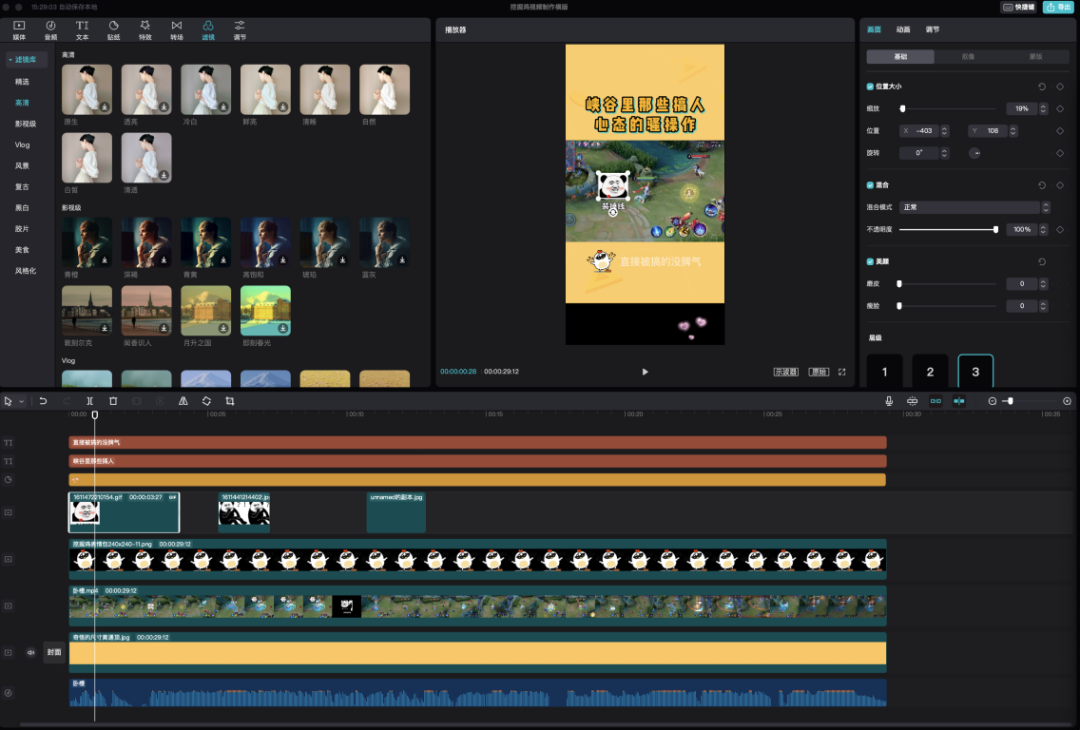The width and height of the screenshot is (1080, 730).
Task: Click the rotation dial knob
Action: point(975,153)
